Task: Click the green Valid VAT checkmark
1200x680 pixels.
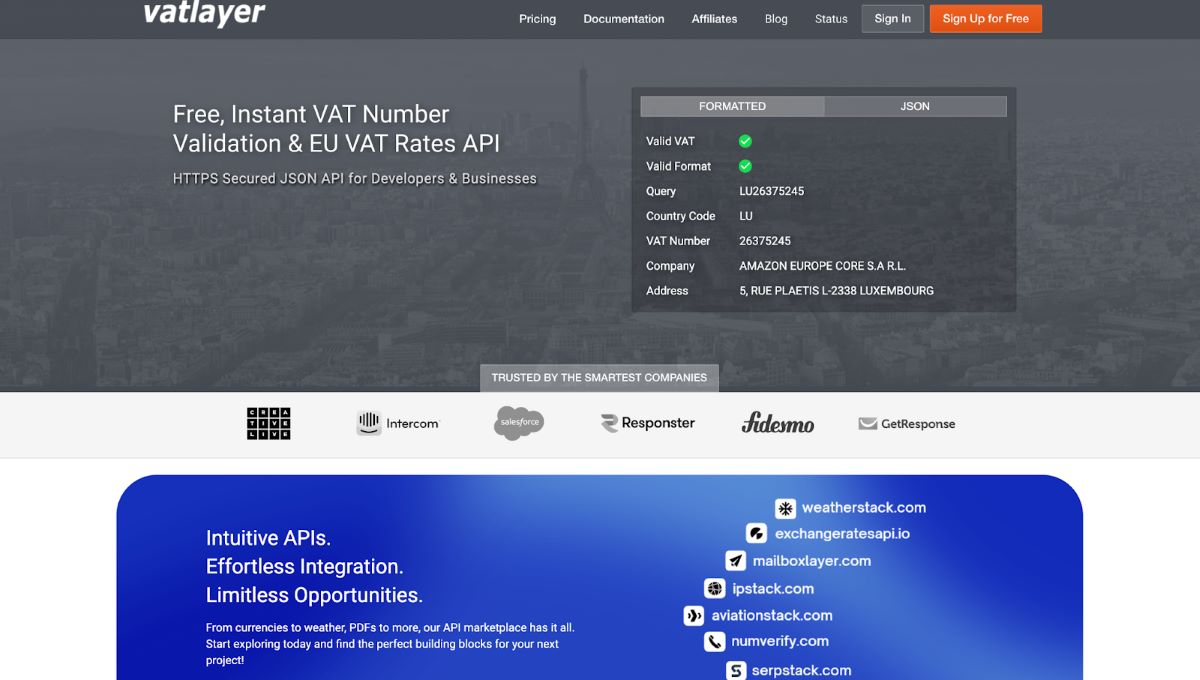Action: point(744,141)
